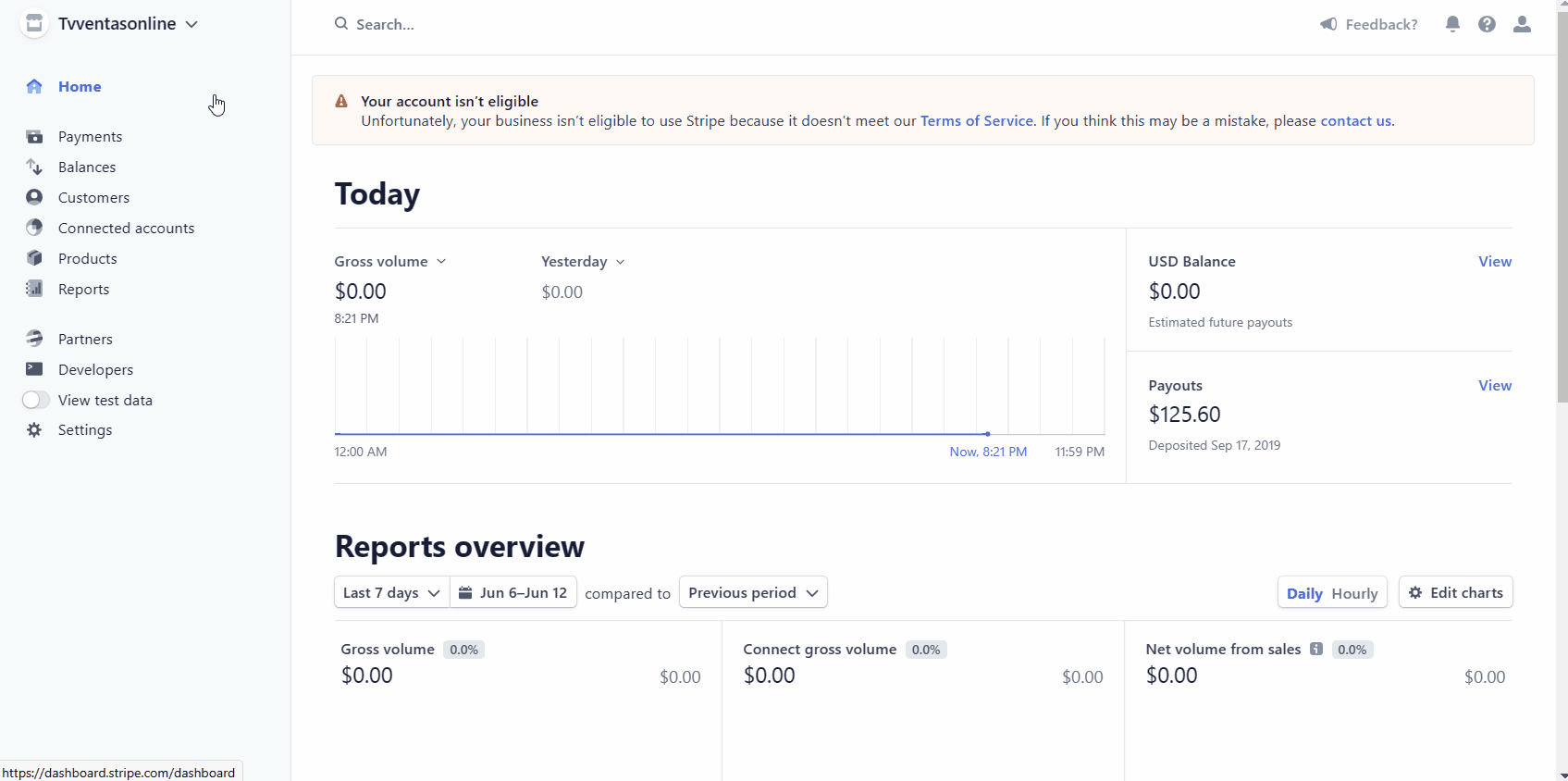The height and width of the screenshot is (781, 1568).
Task: Switch charts to Hourly view
Action: 1354,594
